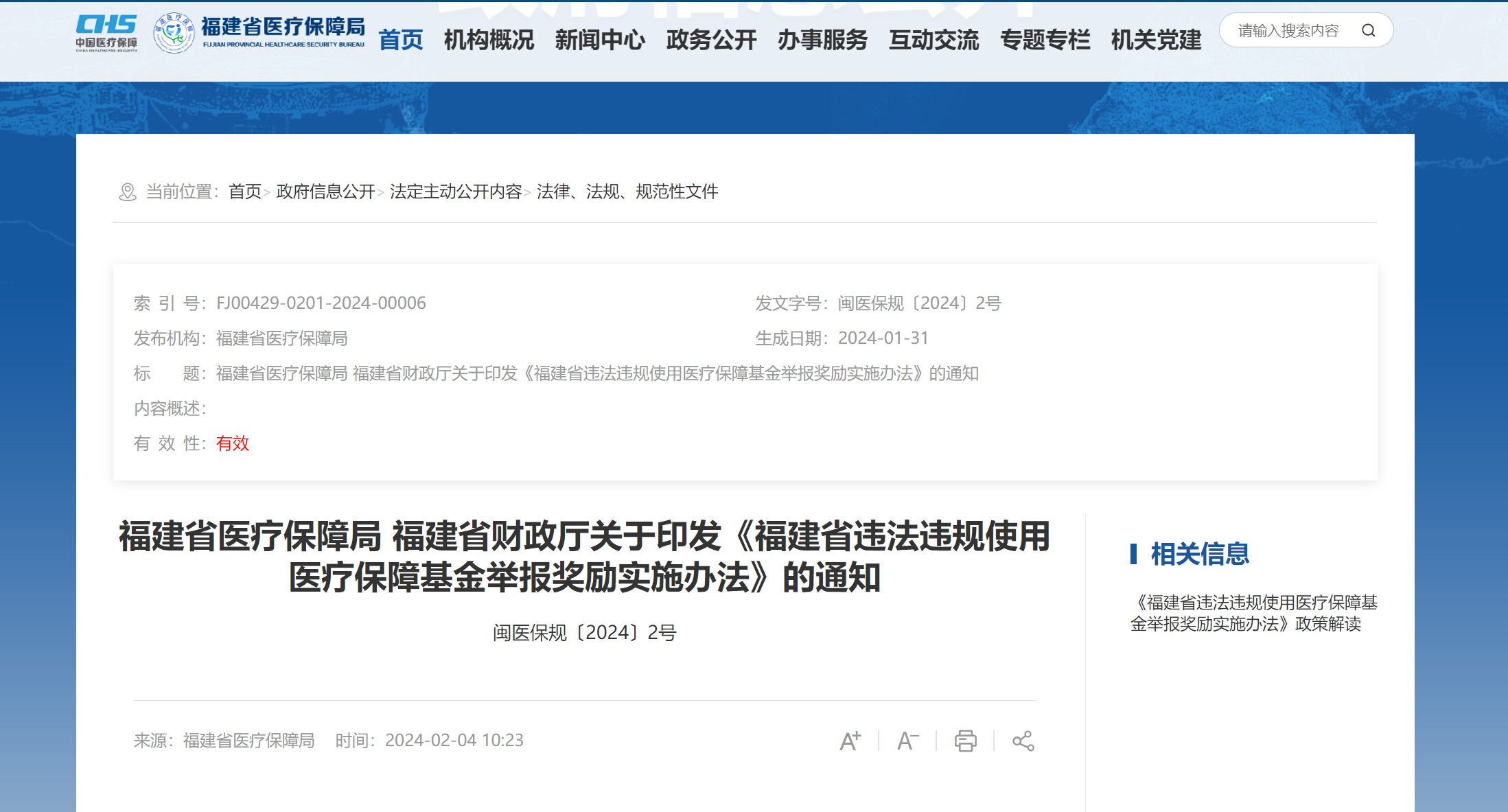Click the Fujian Healthcare Security Bureau emblem
This screenshot has height=812, width=1508.
(x=174, y=33)
